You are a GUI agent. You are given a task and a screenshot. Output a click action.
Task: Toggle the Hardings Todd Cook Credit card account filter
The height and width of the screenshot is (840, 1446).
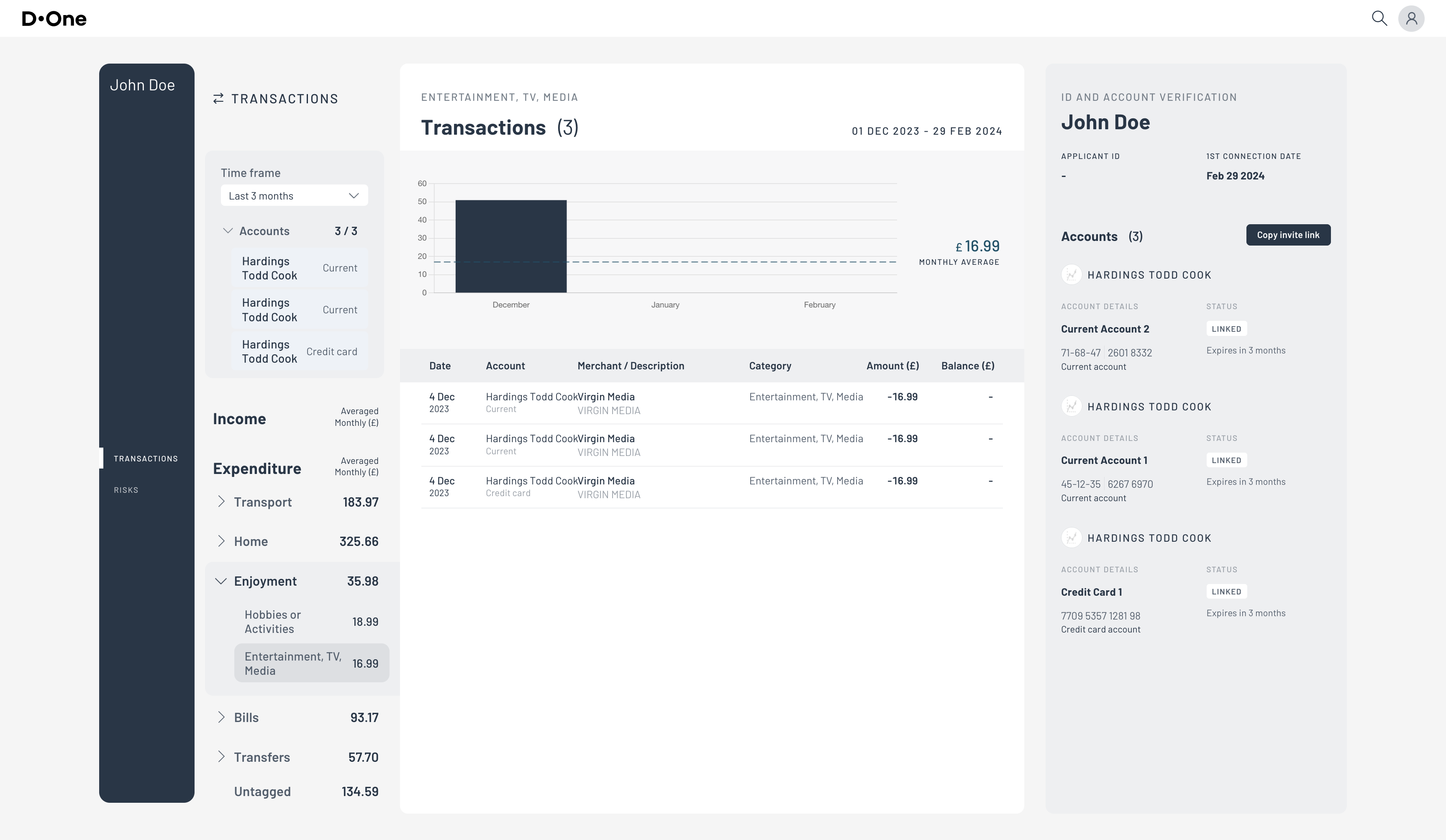pyautogui.click(x=299, y=351)
